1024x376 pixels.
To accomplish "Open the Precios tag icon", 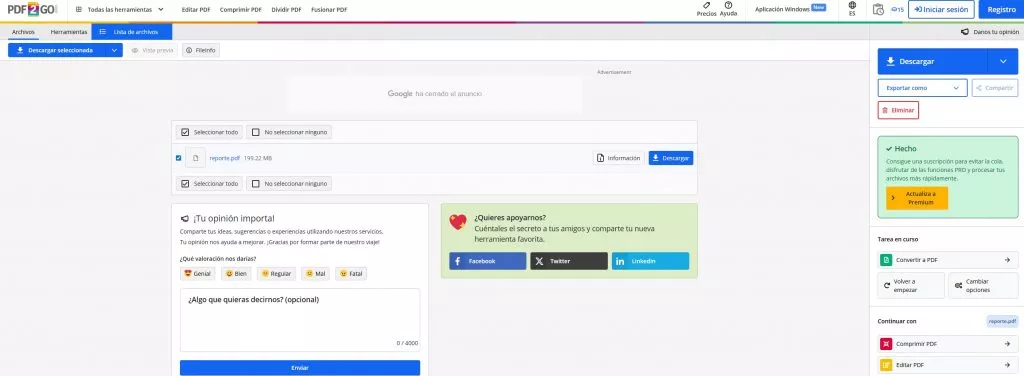I will (706, 5).
